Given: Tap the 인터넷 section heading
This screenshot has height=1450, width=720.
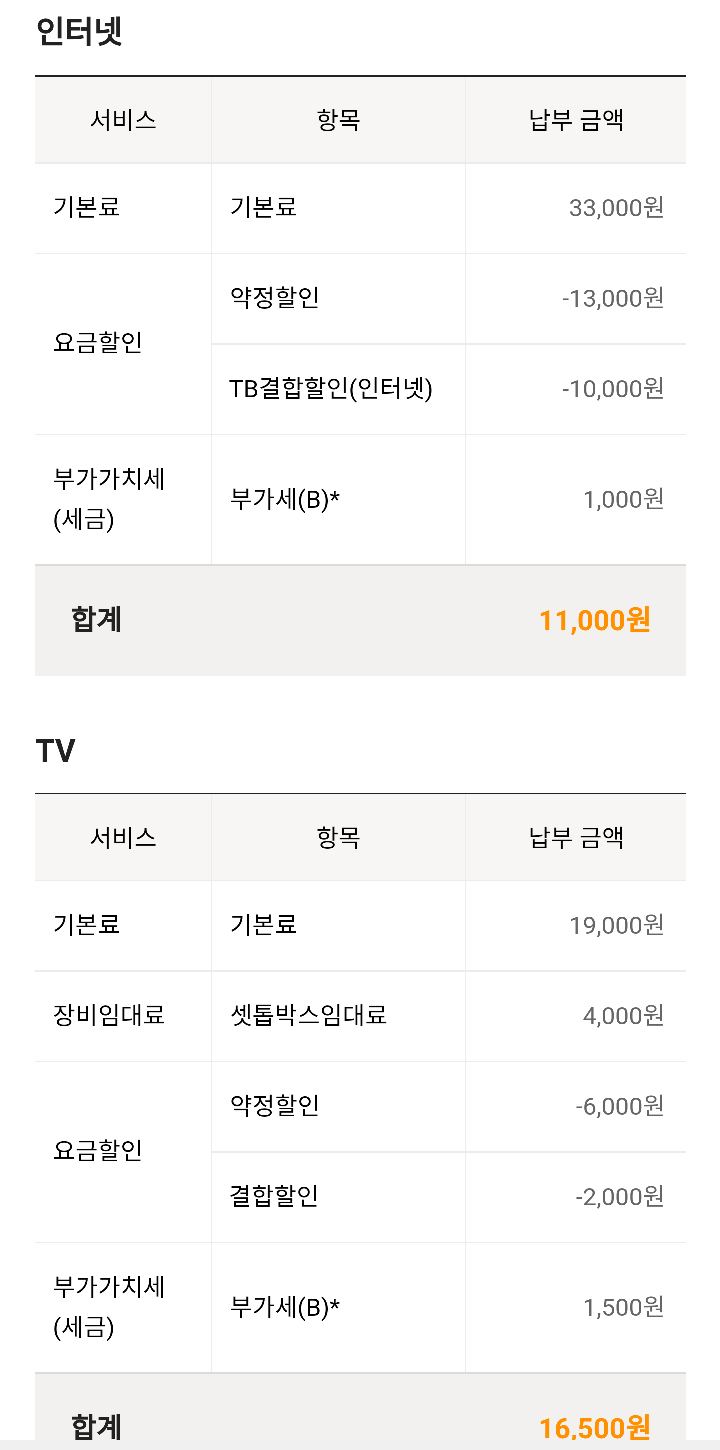Looking at the screenshot, I should click(79, 32).
